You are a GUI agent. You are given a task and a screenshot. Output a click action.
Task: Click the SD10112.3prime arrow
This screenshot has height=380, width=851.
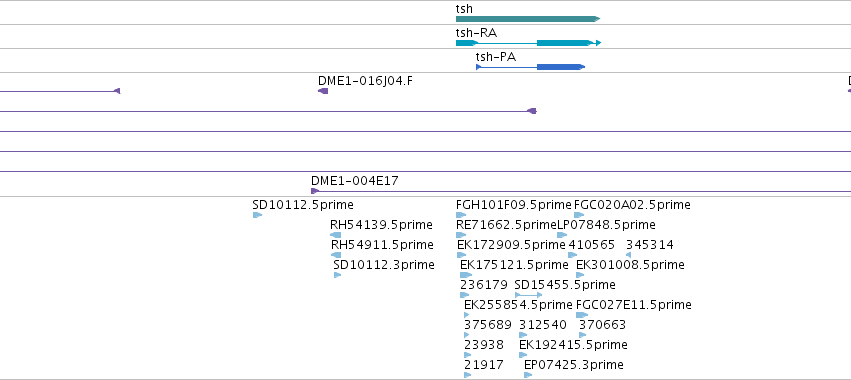[338, 275]
